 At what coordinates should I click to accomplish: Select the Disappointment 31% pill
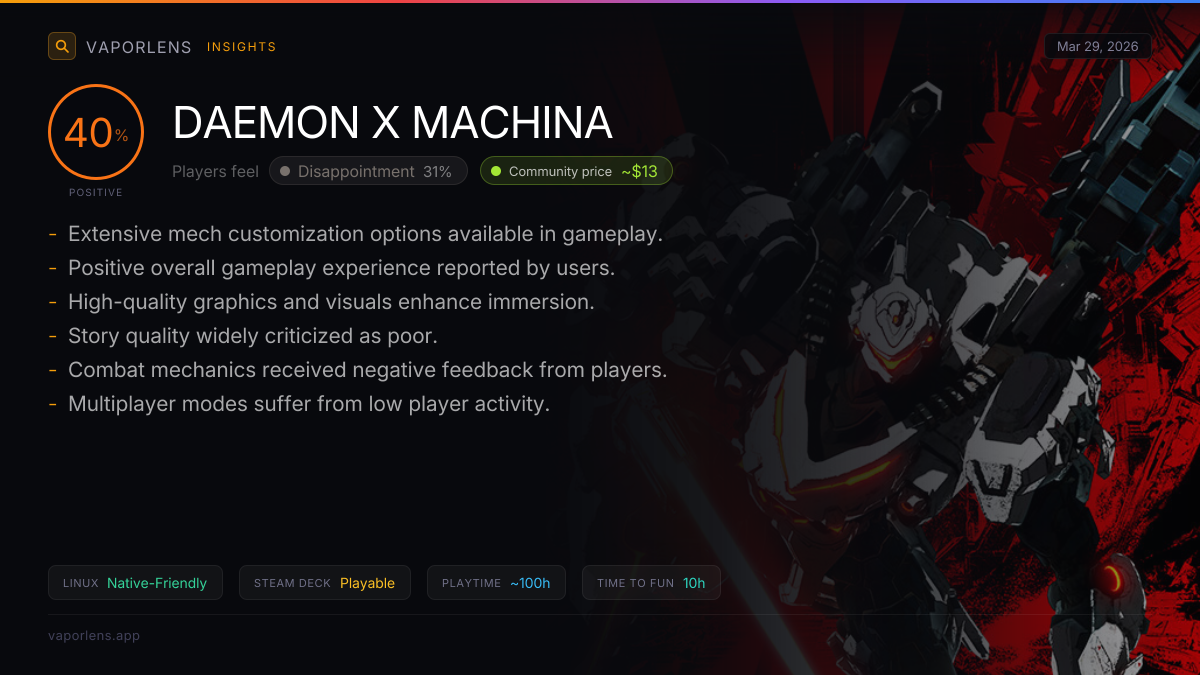368,171
